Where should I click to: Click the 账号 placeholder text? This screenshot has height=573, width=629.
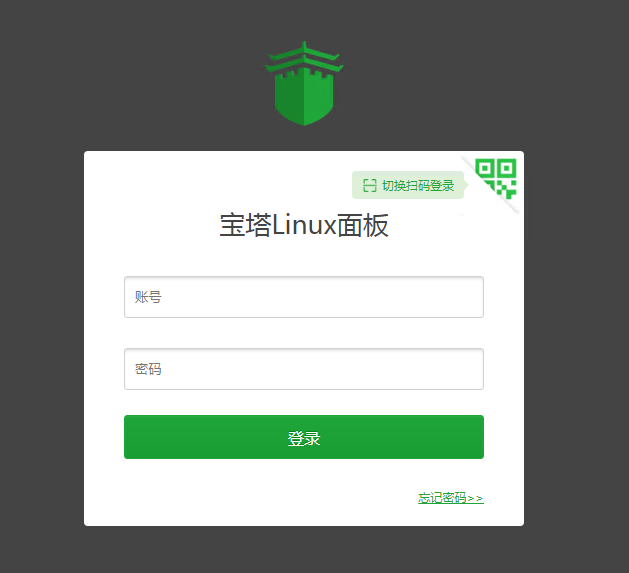[148, 297]
